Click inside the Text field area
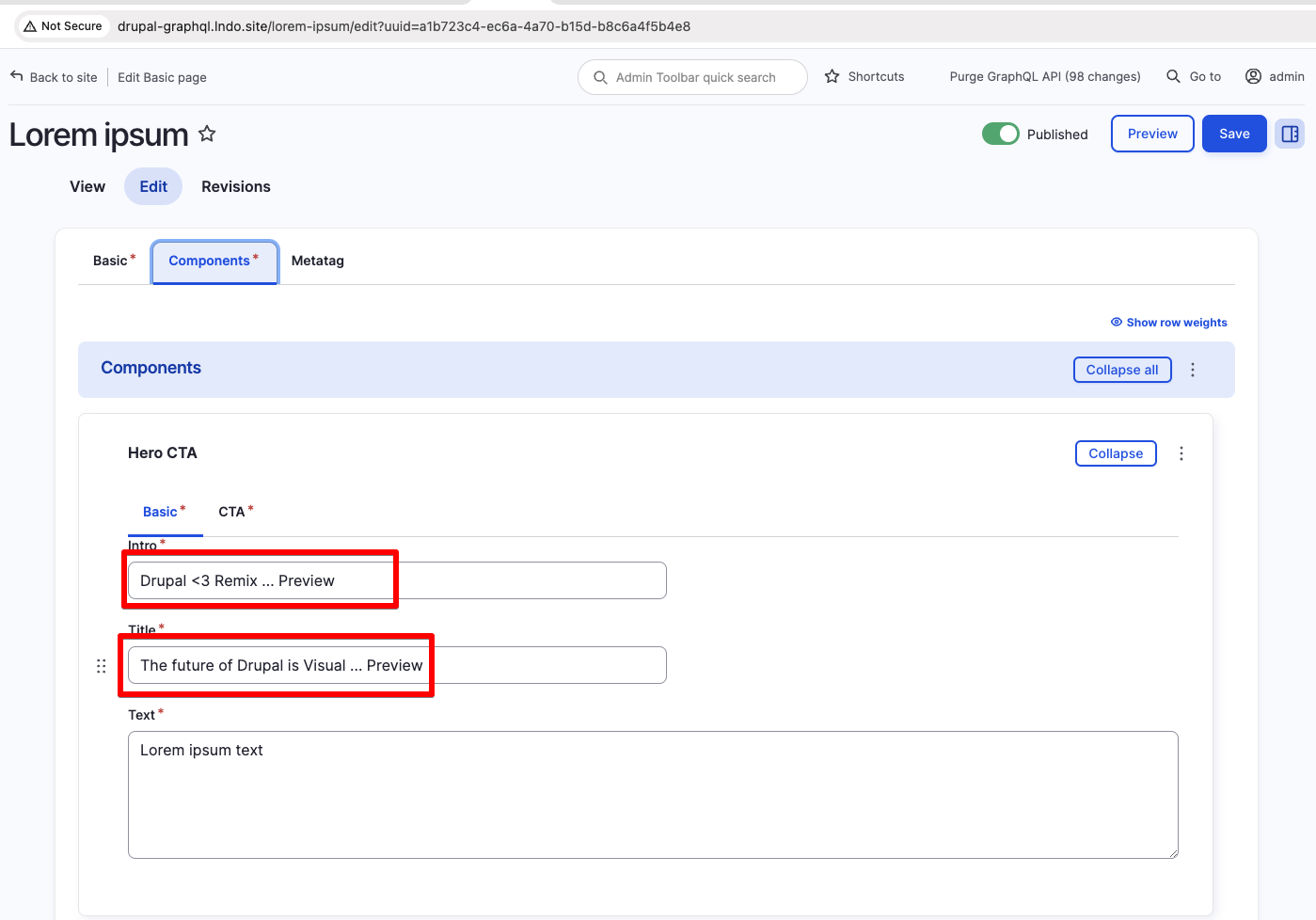Screen dimensions: 1316x920 [x=653, y=795]
